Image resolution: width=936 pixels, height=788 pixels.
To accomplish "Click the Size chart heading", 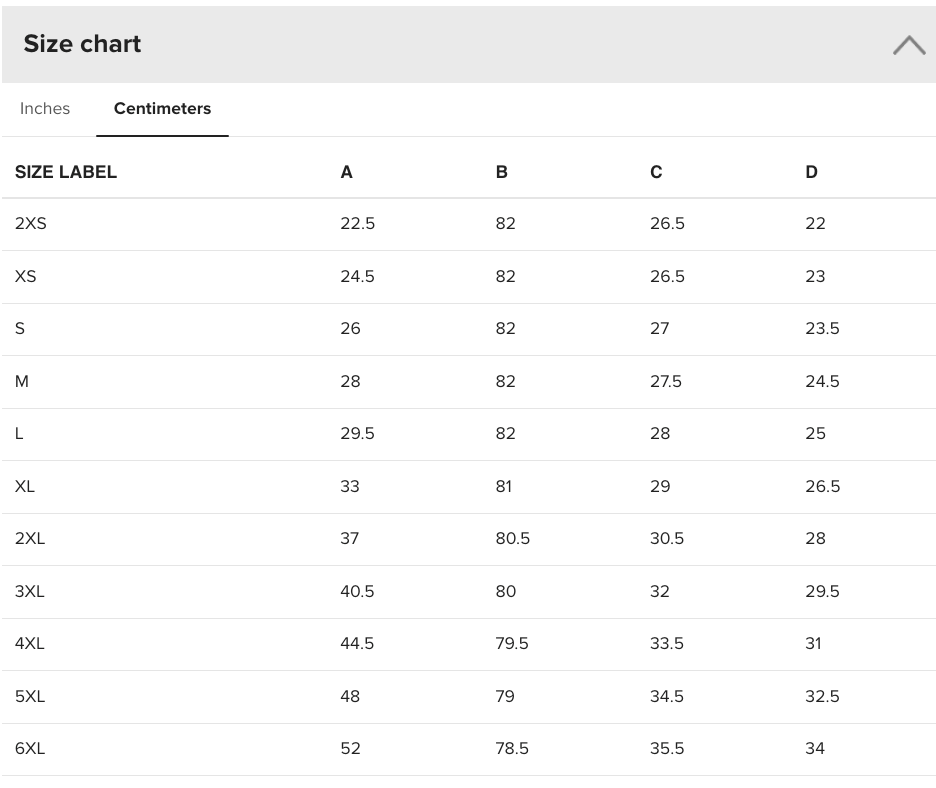I will [82, 44].
